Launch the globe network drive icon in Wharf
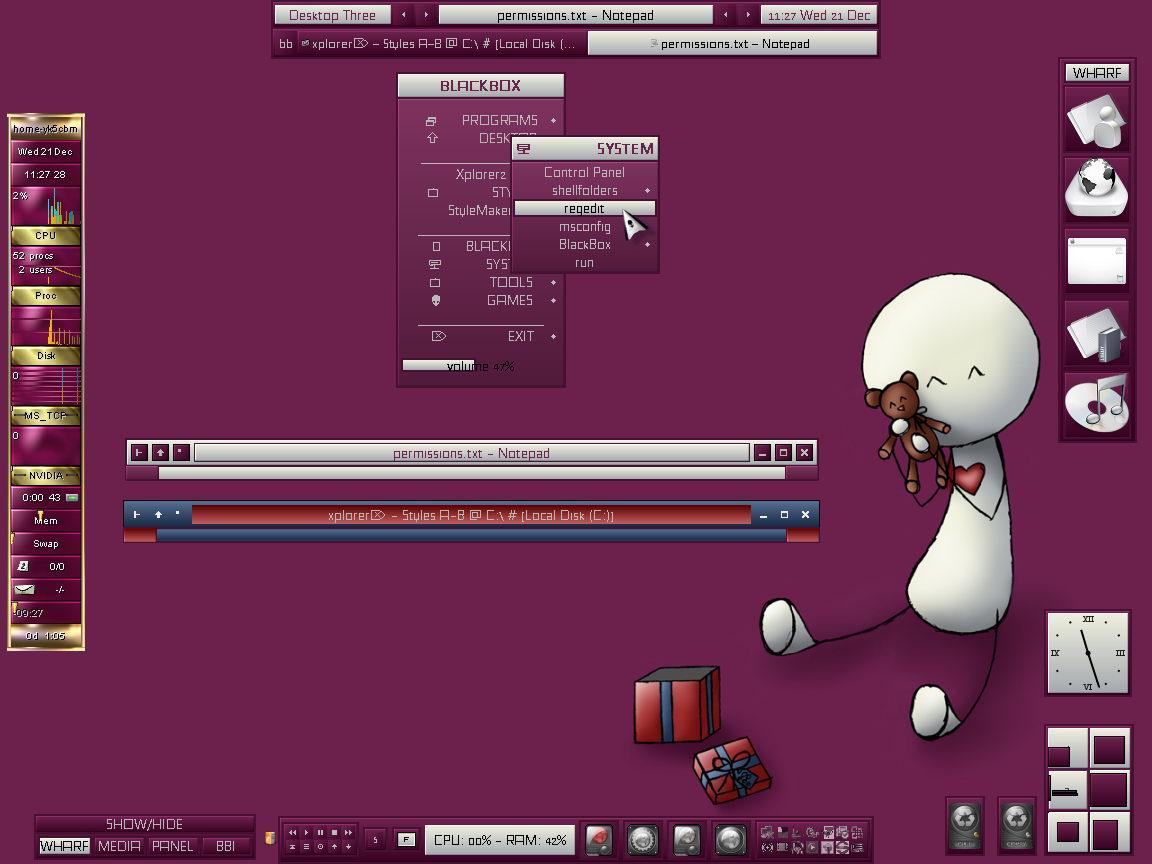1152x864 pixels. (x=1097, y=189)
